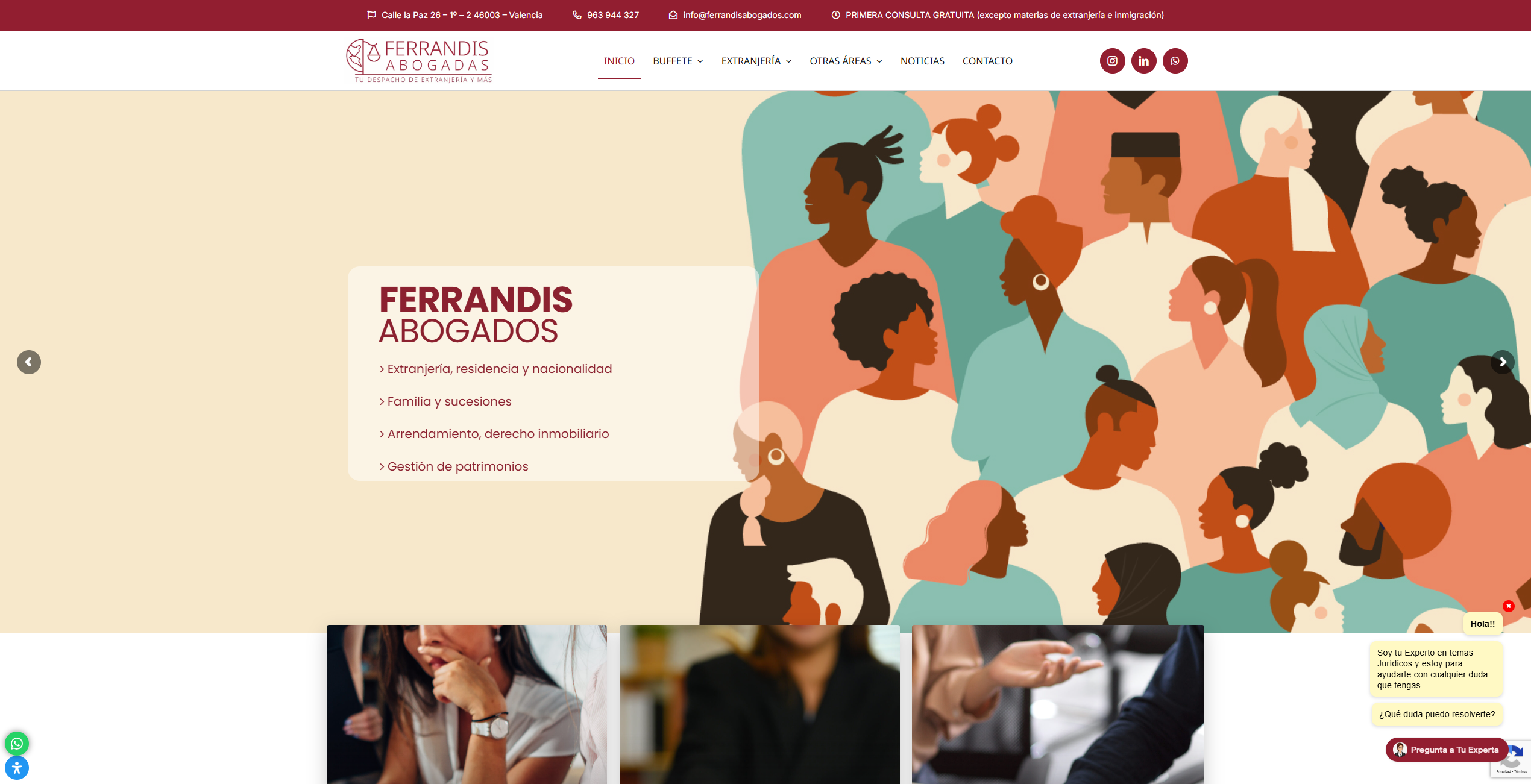Open the NOTICIAS menu item

tap(922, 61)
